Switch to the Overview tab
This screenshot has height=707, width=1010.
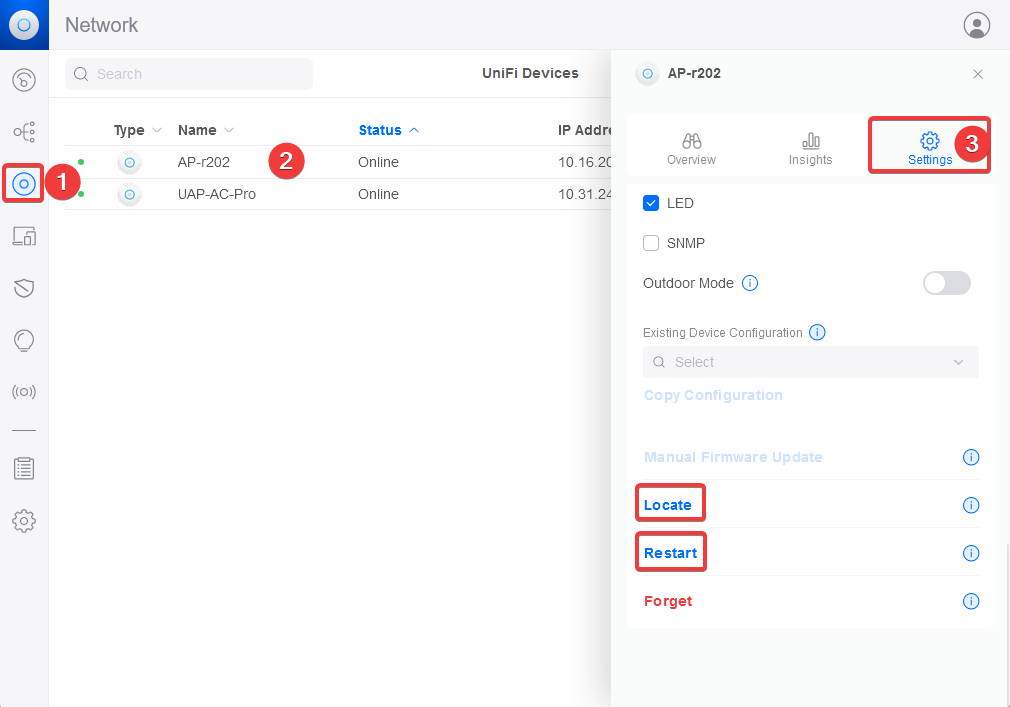coord(691,149)
